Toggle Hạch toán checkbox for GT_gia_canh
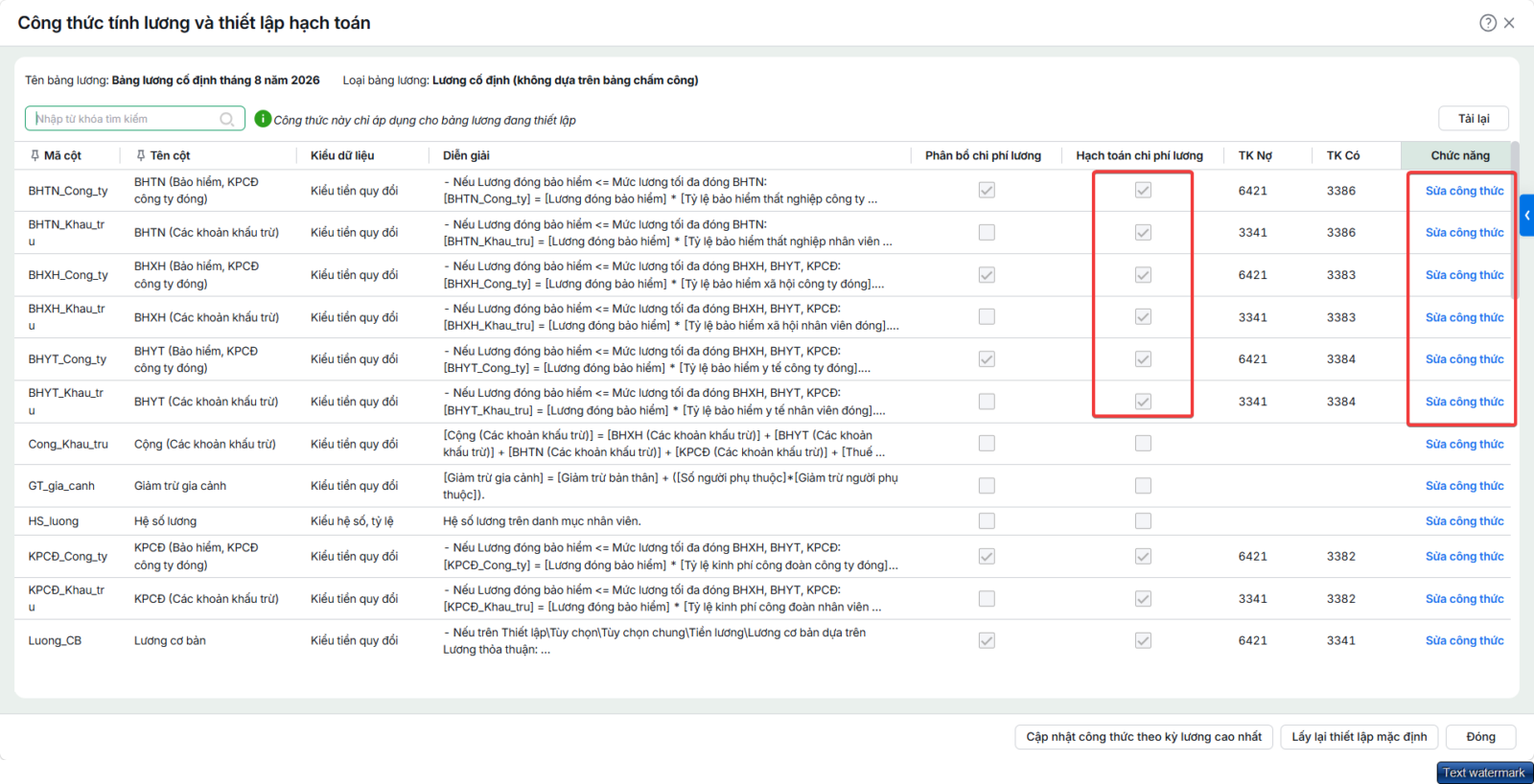The width and height of the screenshot is (1534, 784). tap(1143, 486)
